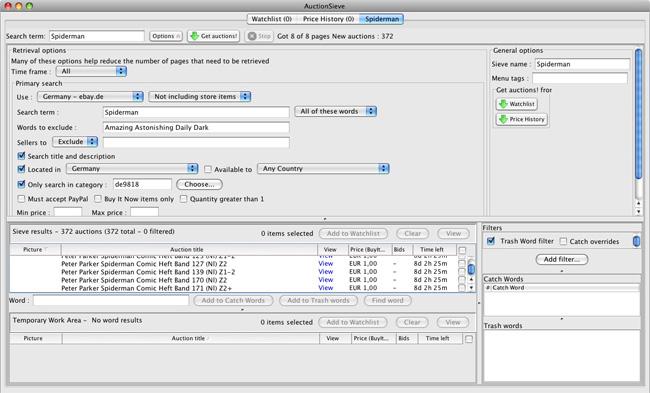
Task: Enable the Available to checkbox
Action: [x=208, y=169]
